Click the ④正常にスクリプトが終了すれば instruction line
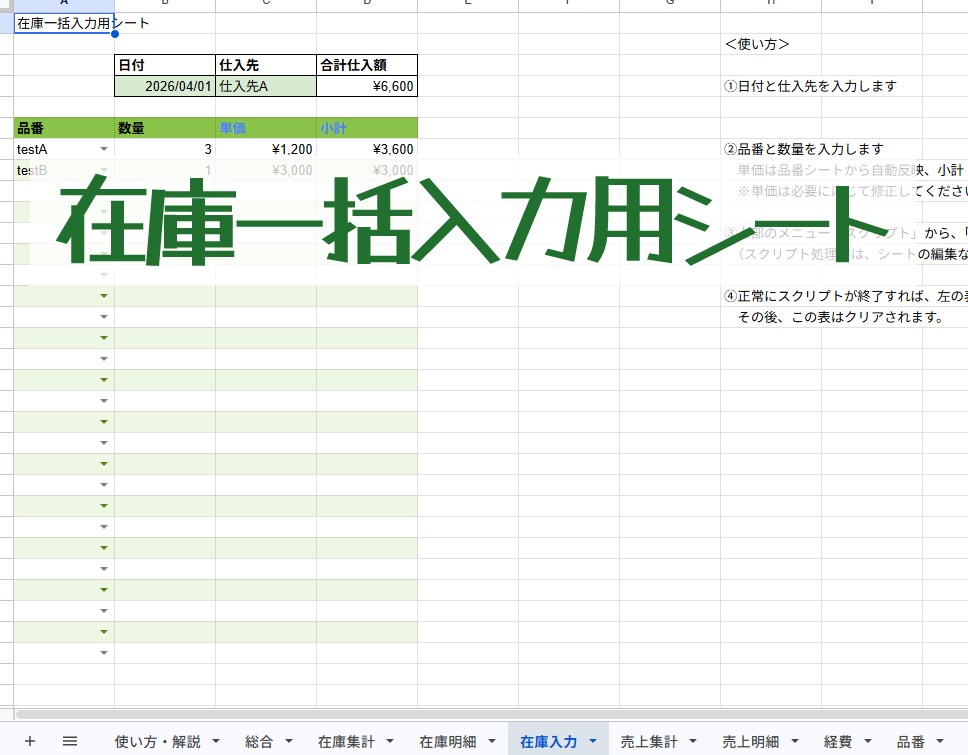This screenshot has height=755, width=968. pos(845,296)
